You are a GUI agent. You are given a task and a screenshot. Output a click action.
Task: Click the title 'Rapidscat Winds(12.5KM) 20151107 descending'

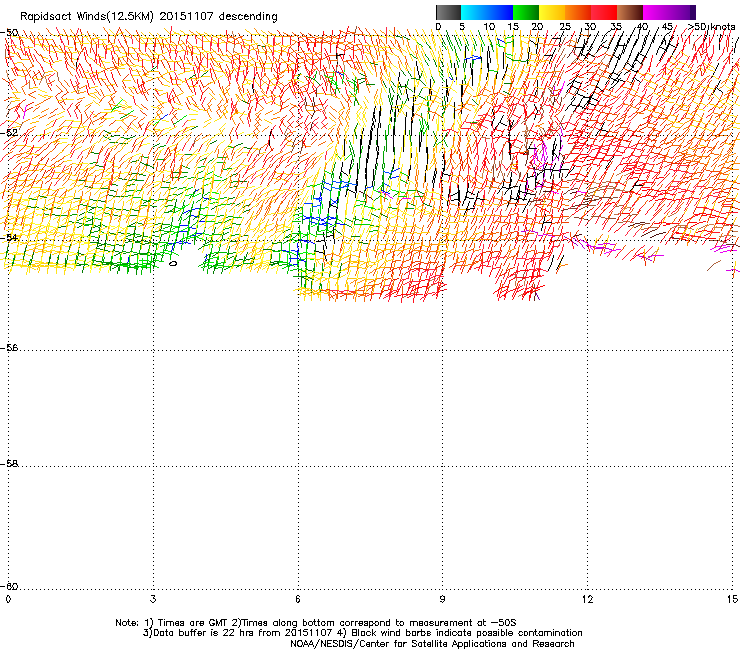point(149,16)
